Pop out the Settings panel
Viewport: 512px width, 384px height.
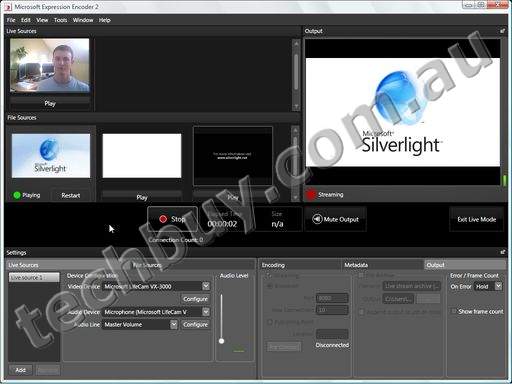point(502,252)
